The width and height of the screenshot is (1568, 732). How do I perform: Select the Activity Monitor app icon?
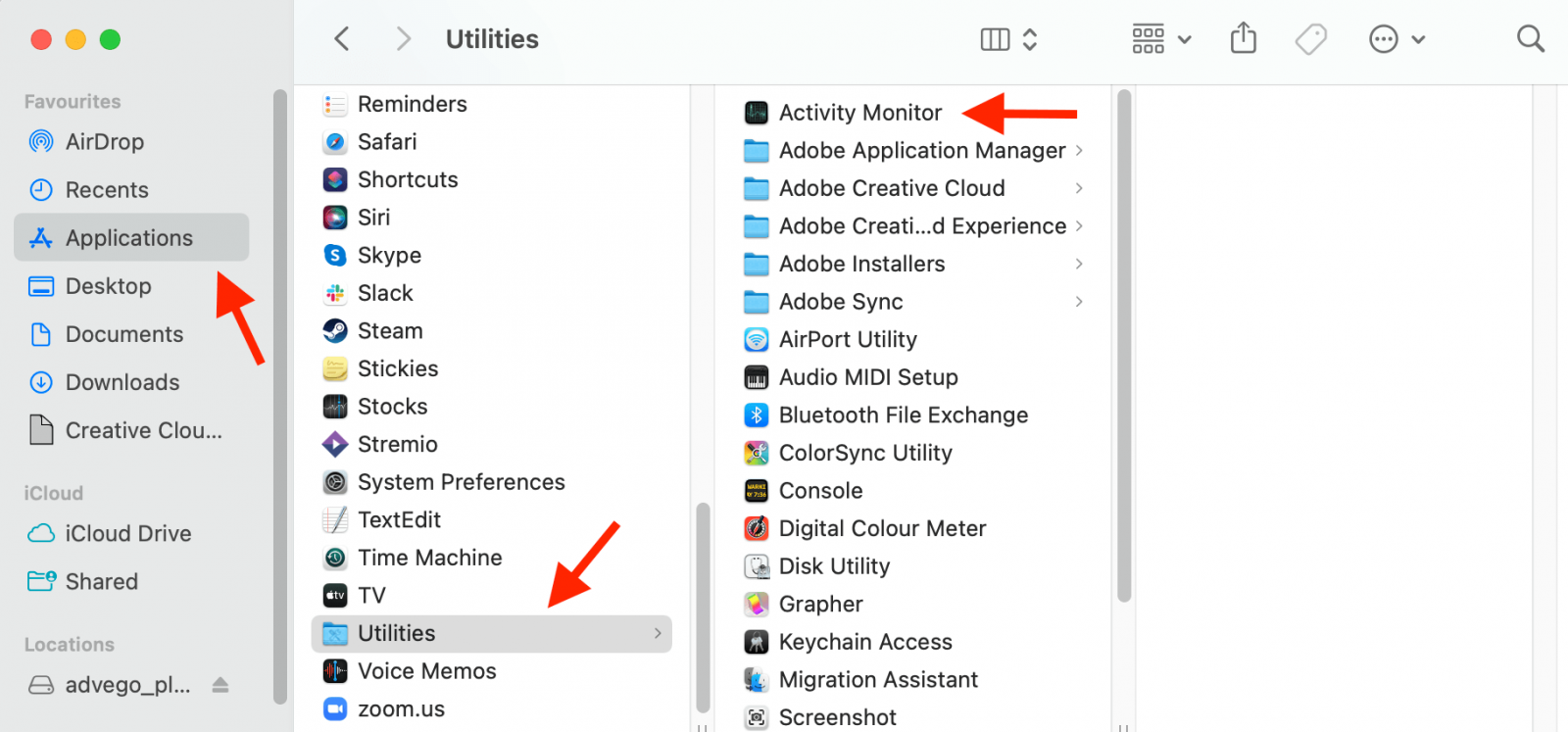[x=756, y=113]
